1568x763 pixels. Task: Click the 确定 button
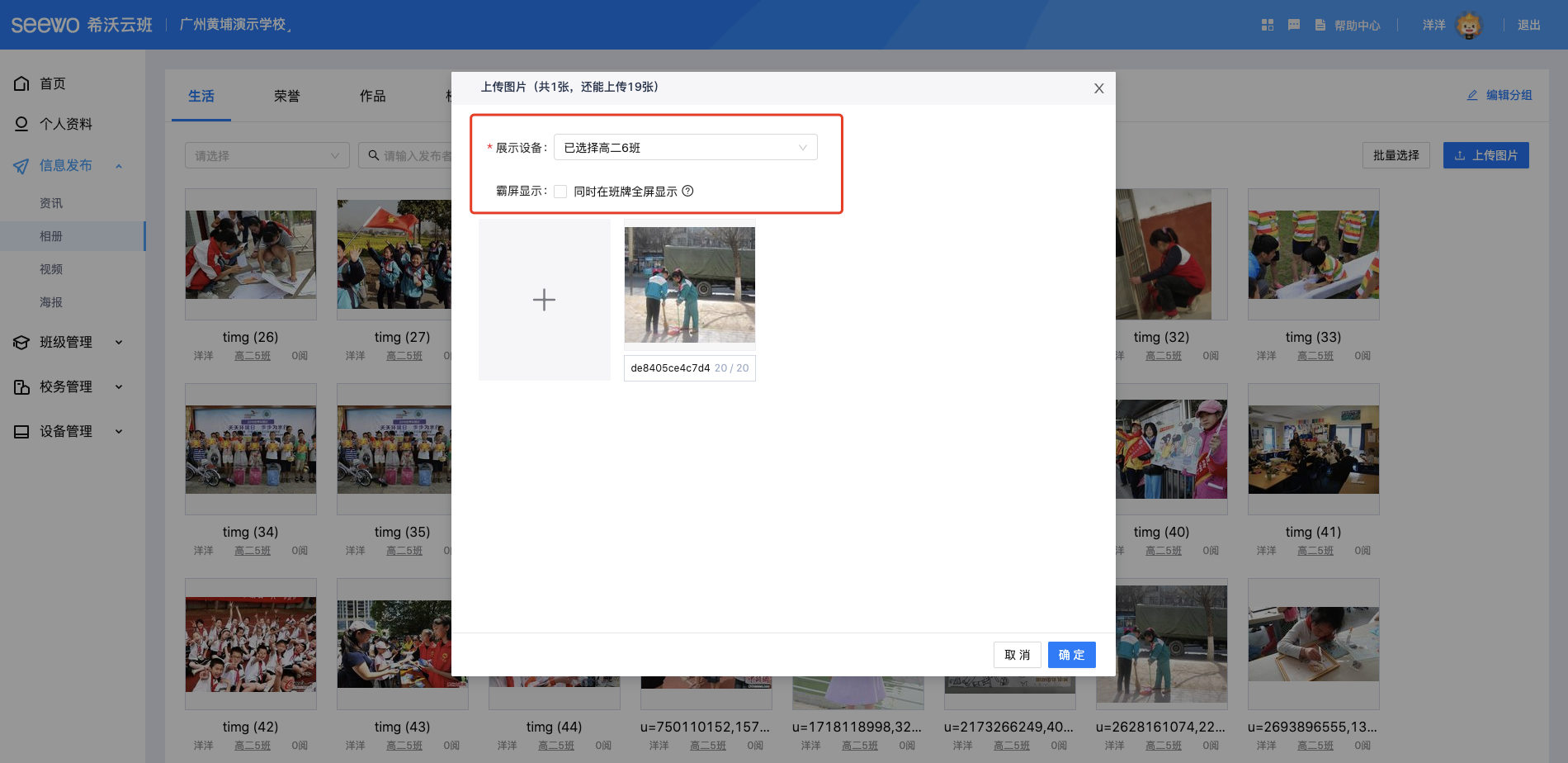coord(1071,655)
